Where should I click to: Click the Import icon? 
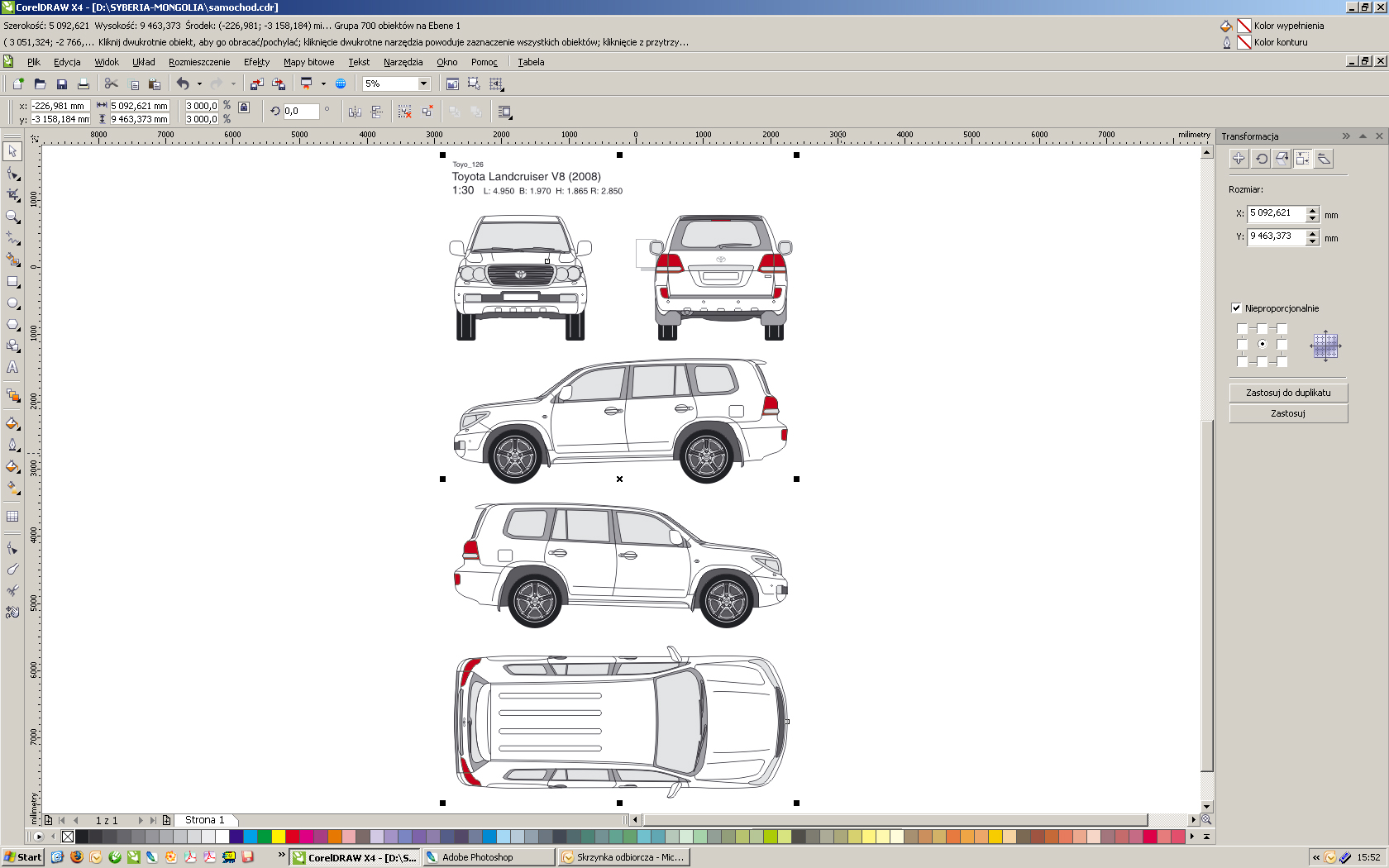pyautogui.click(x=256, y=83)
